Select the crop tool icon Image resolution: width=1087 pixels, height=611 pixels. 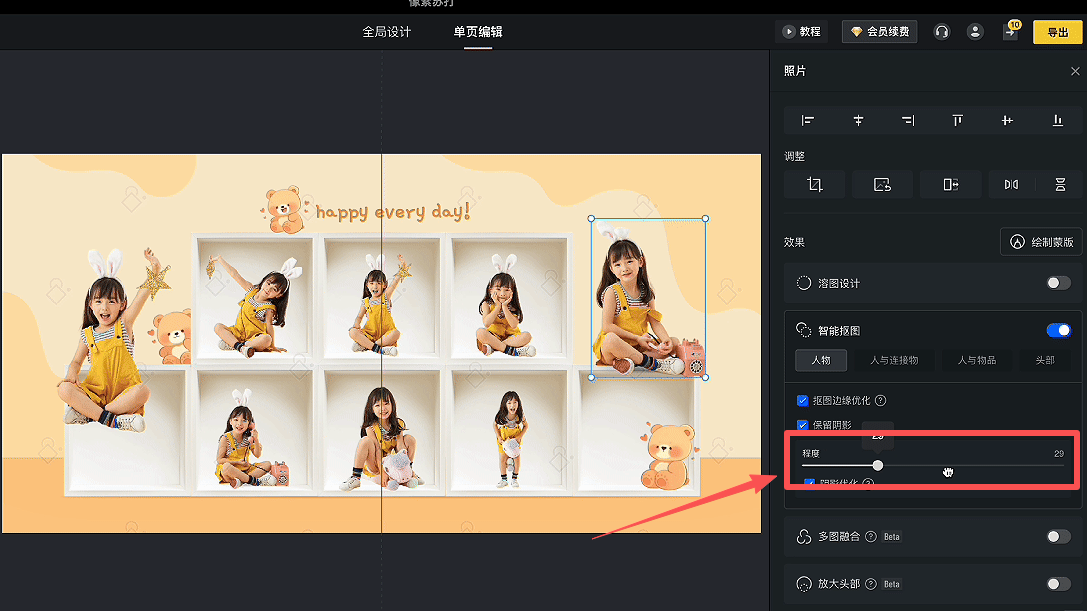point(814,184)
